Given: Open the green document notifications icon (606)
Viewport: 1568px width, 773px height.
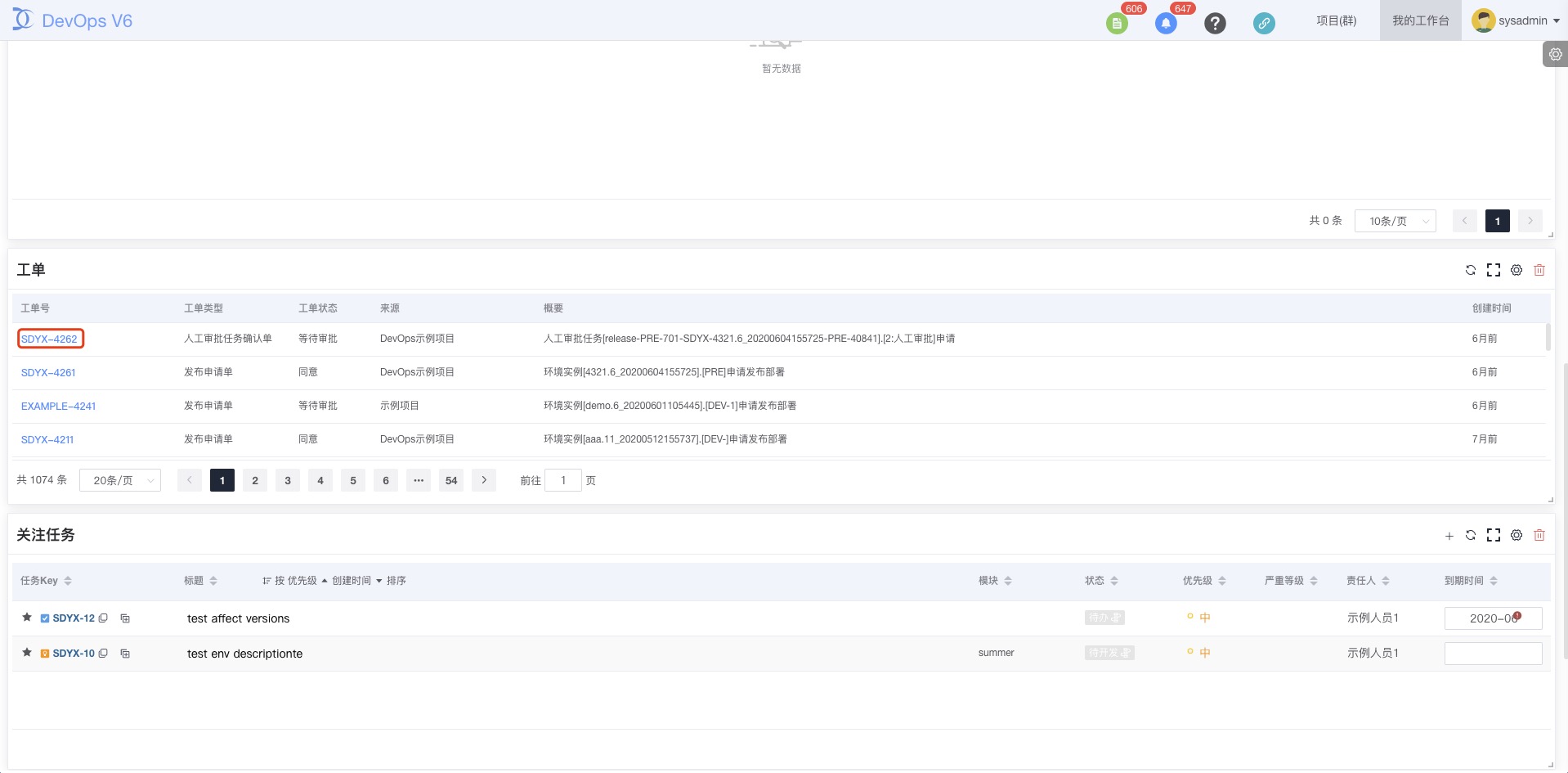Looking at the screenshot, I should click(1117, 24).
